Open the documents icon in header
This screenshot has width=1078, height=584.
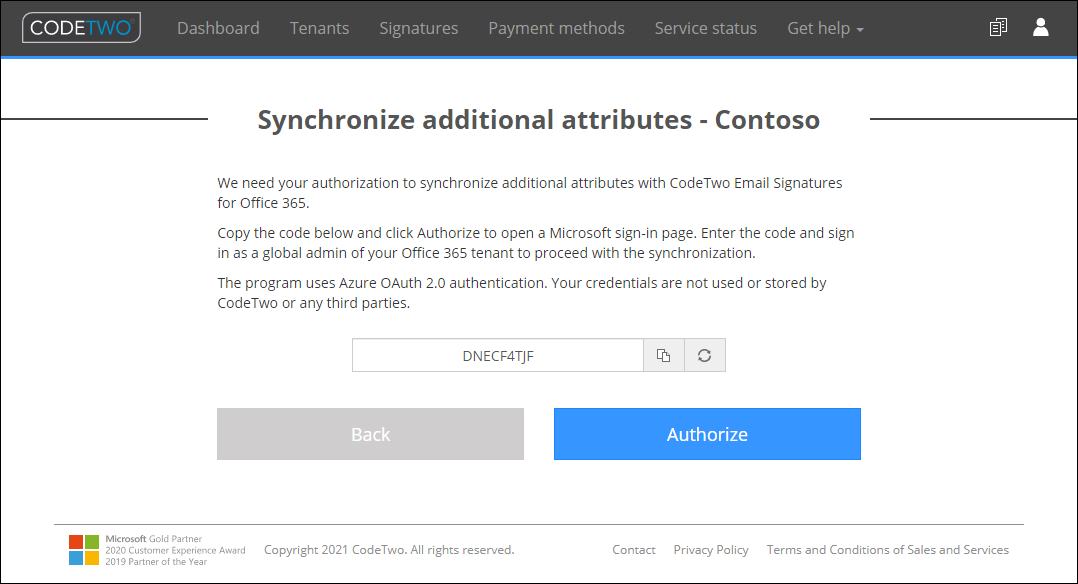click(x=998, y=28)
